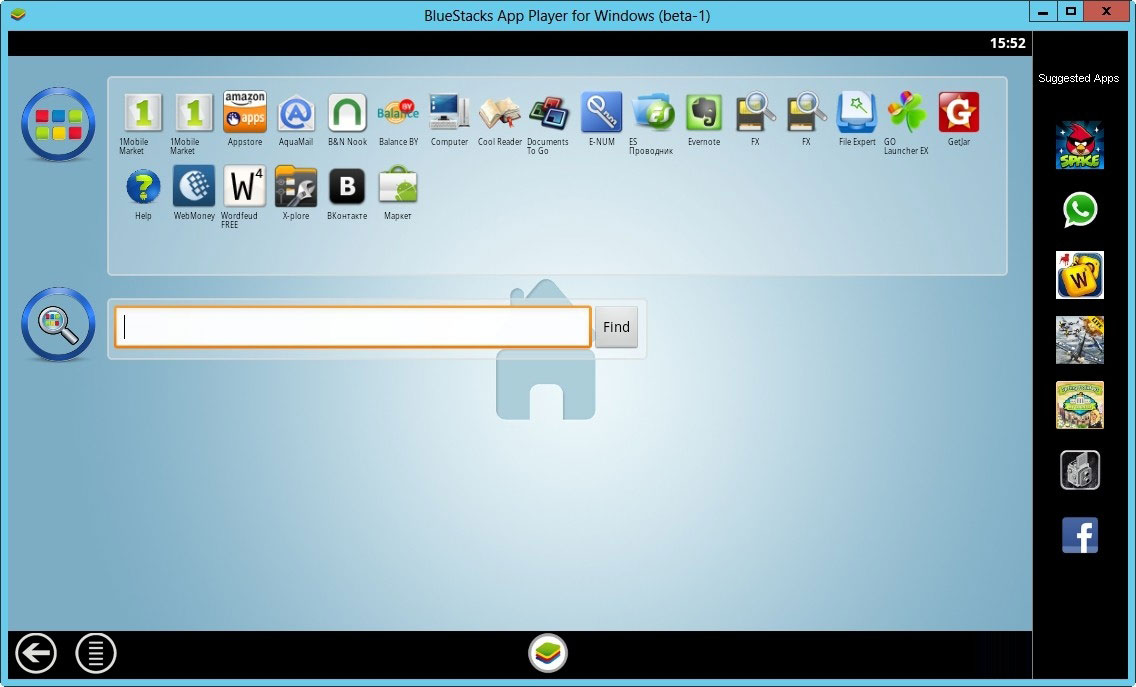Open Documents To Go
Image resolution: width=1136 pixels, height=687 pixels.
[549, 112]
